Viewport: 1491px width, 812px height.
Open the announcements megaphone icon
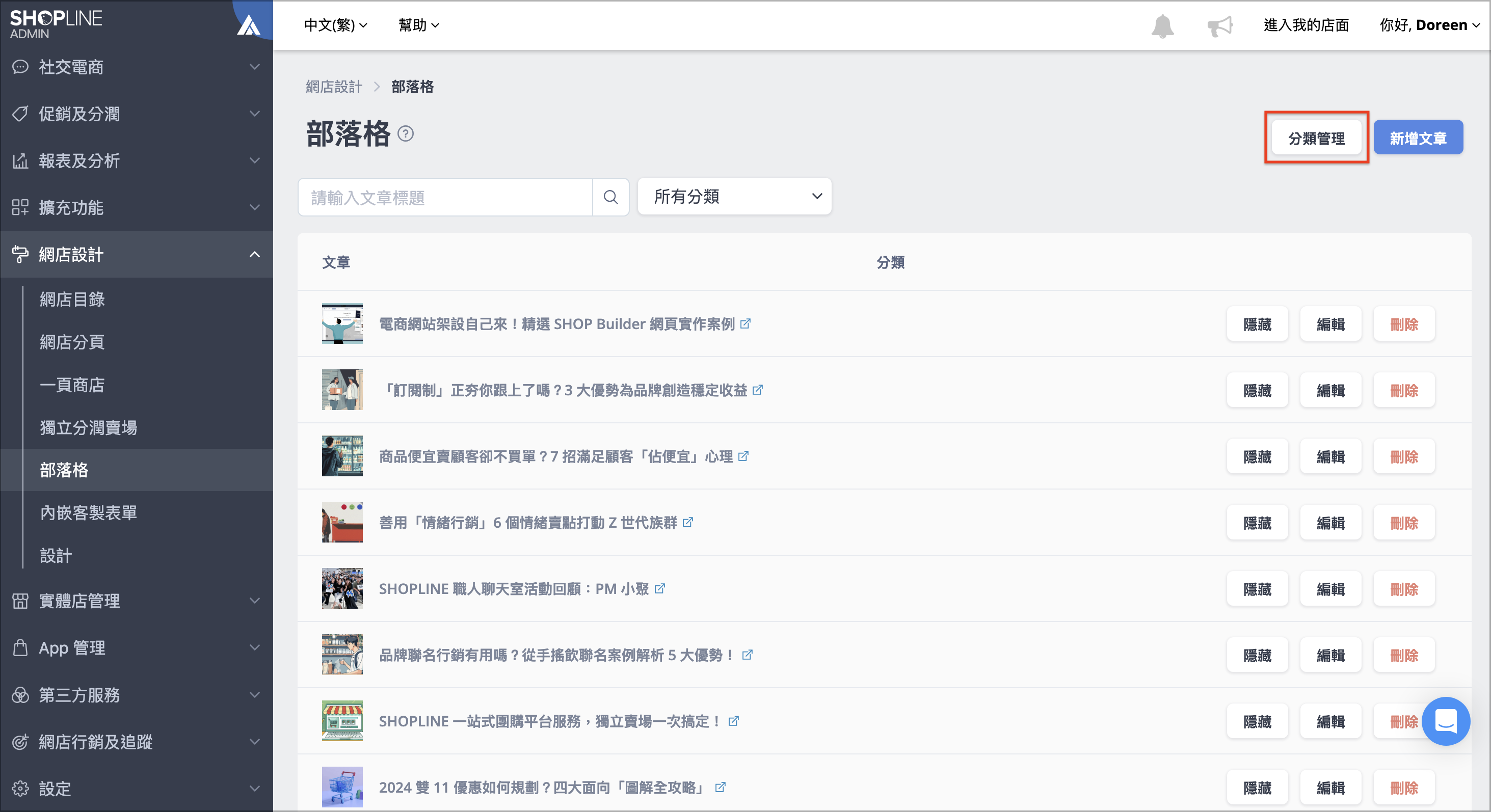(x=1219, y=26)
